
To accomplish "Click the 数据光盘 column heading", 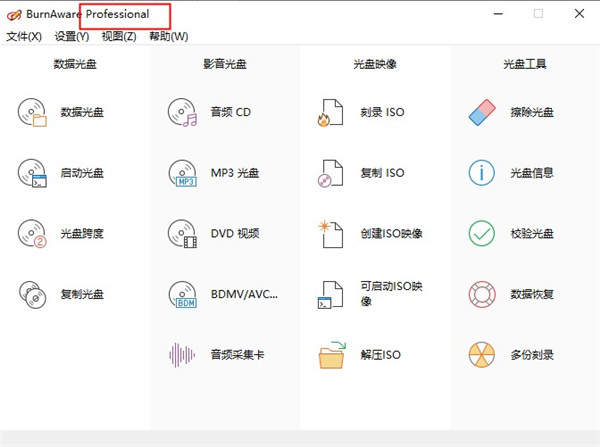I will (x=75, y=64).
